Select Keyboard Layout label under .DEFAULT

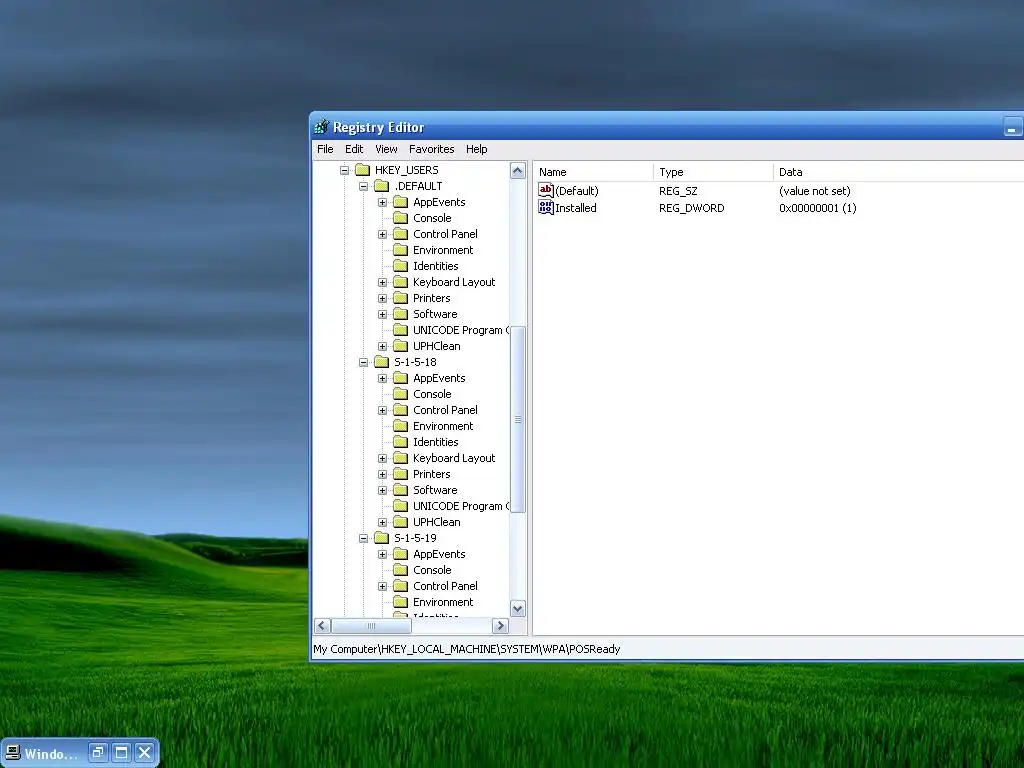pyautogui.click(x=454, y=282)
